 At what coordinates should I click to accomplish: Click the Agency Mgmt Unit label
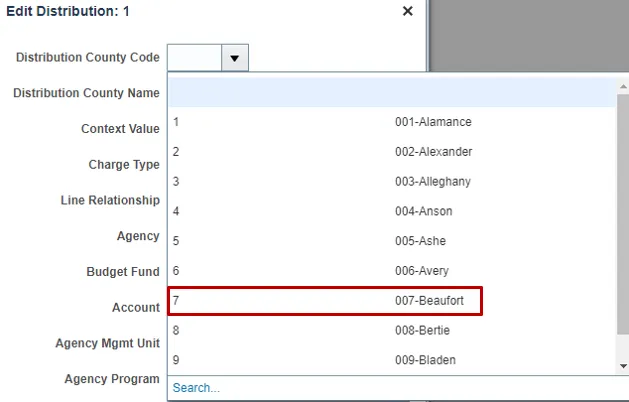click(107, 343)
